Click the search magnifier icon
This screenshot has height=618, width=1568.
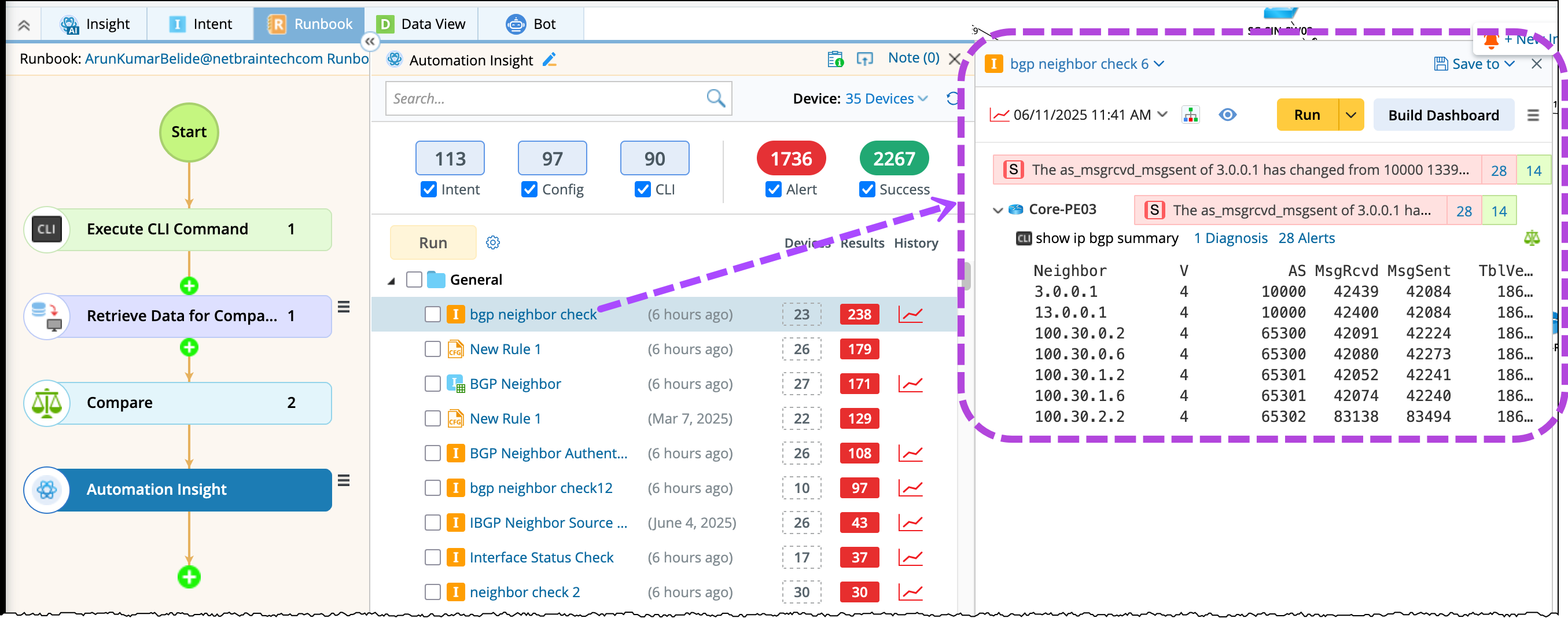tap(716, 98)
